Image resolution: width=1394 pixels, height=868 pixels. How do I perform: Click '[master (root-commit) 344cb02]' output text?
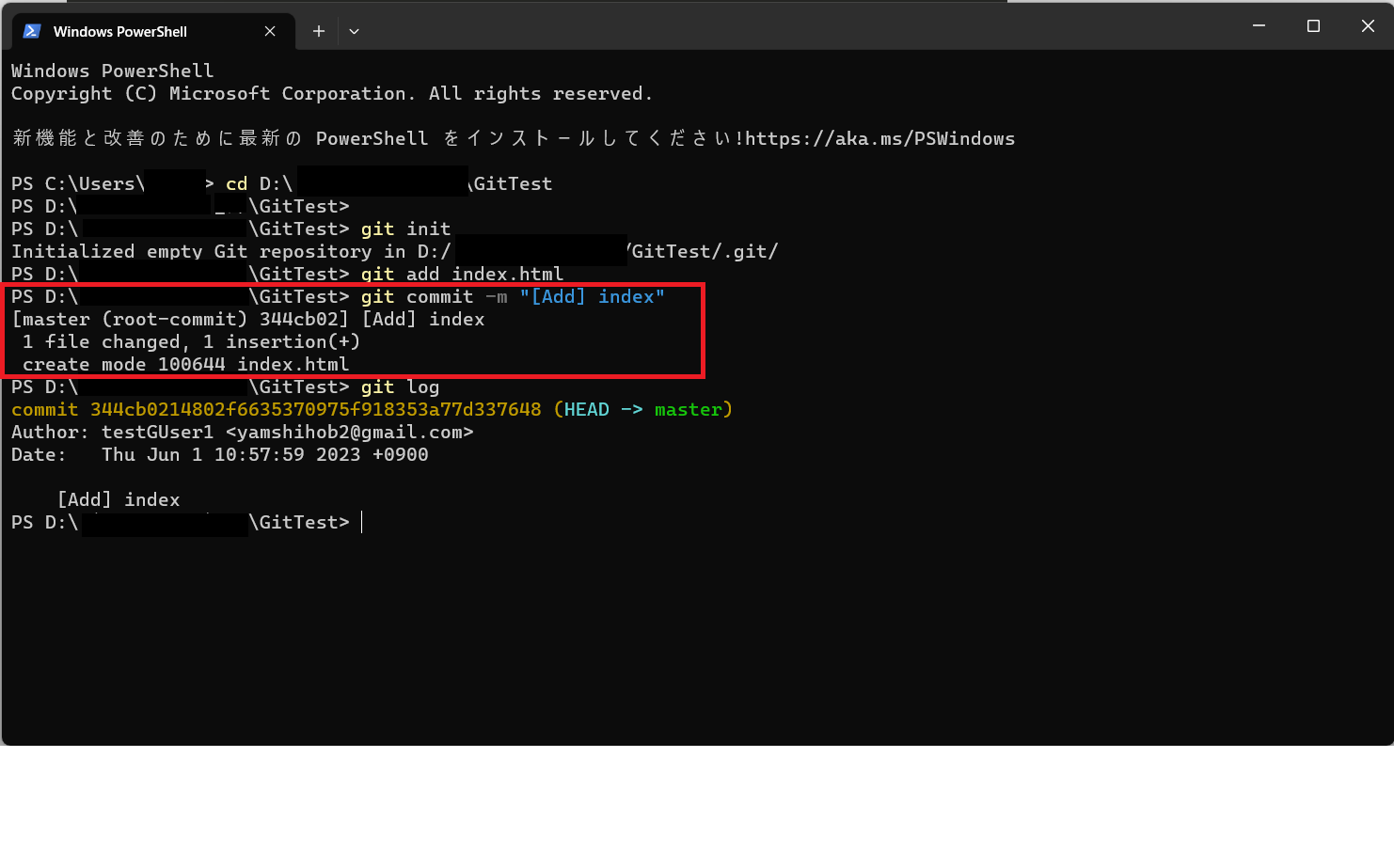tap(180, 319)
